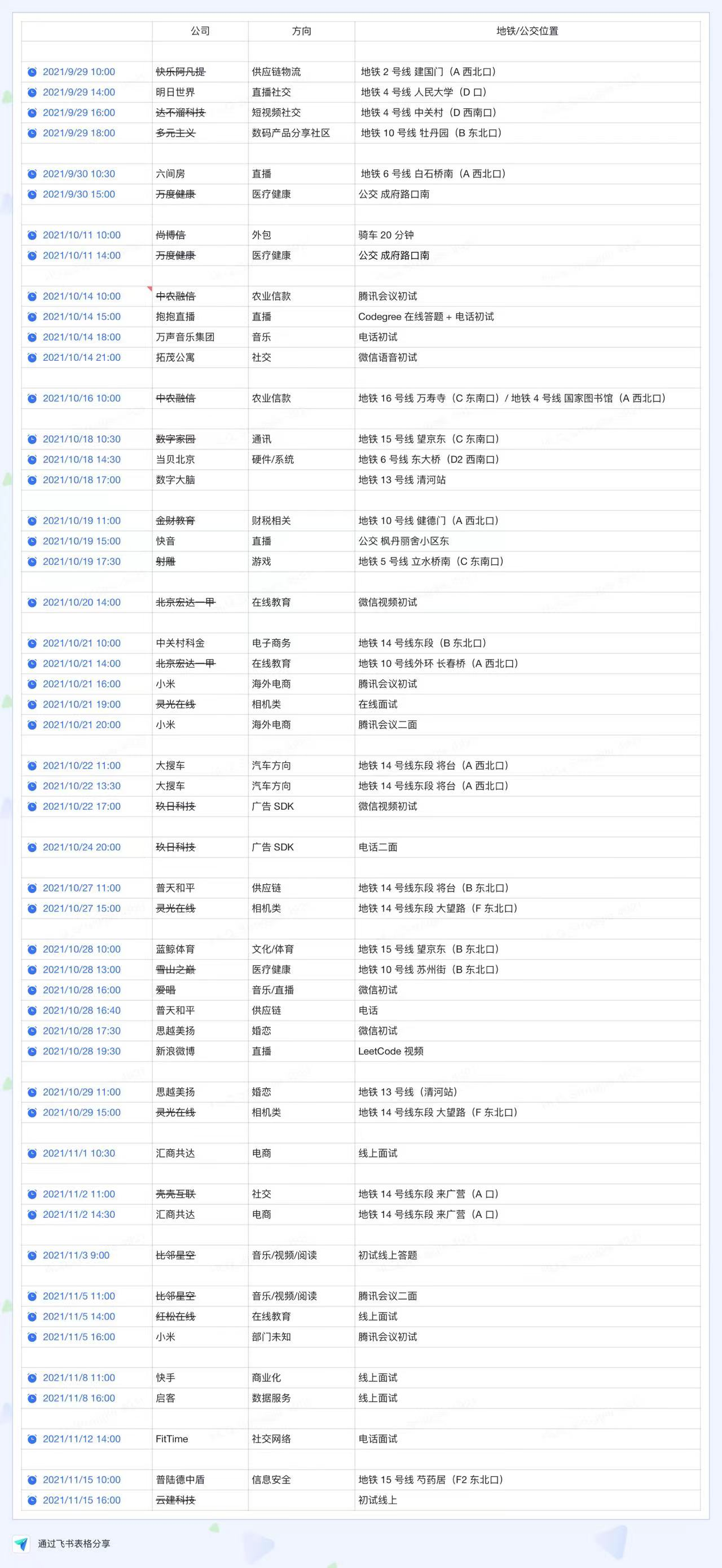This screenshot has height=1568, width=722.
Task: Open the 2021/9/29 14:00 date link
Action: (x=78, y=92)
